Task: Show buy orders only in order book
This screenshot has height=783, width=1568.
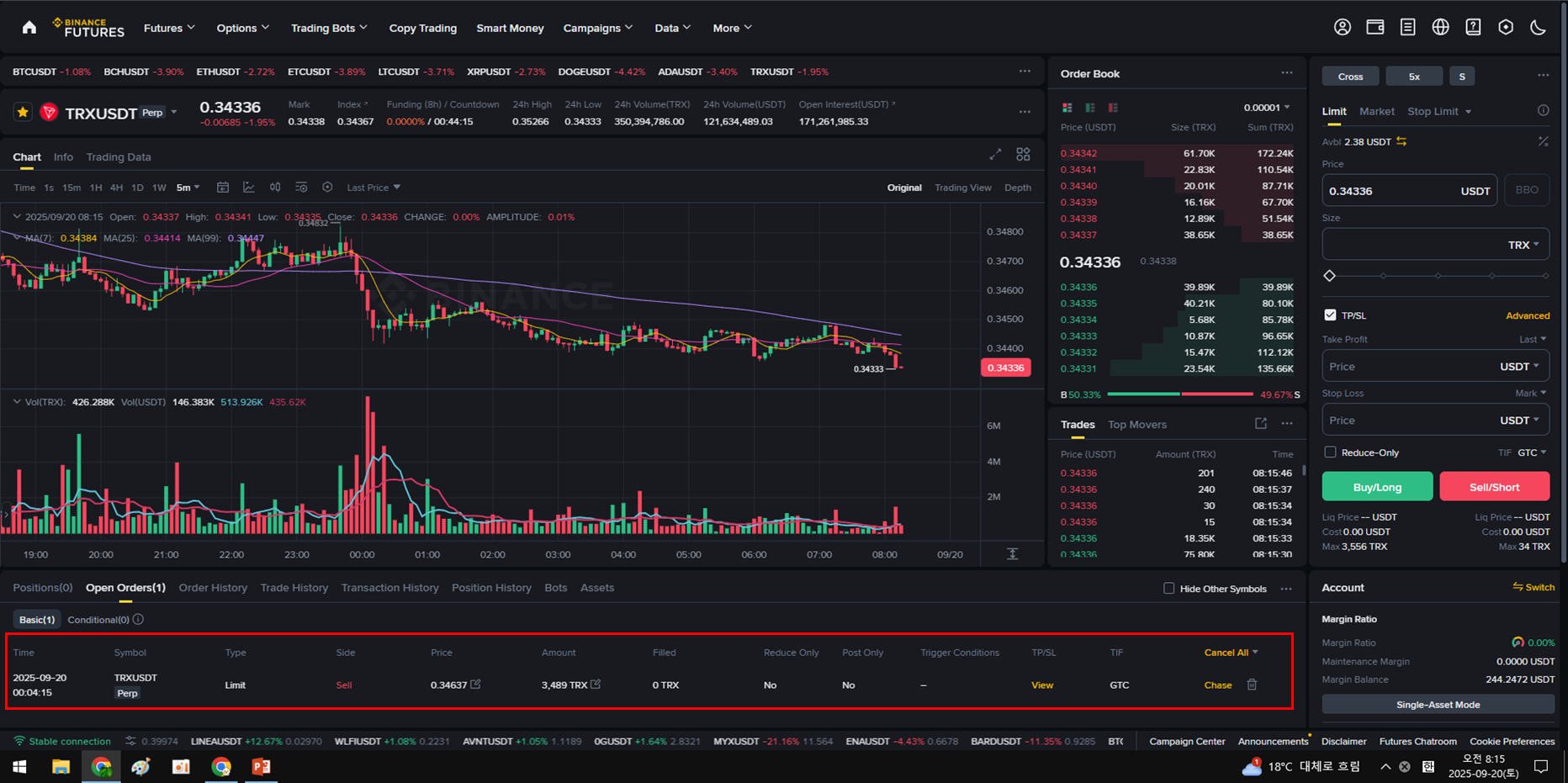Action: [1090, 108]
